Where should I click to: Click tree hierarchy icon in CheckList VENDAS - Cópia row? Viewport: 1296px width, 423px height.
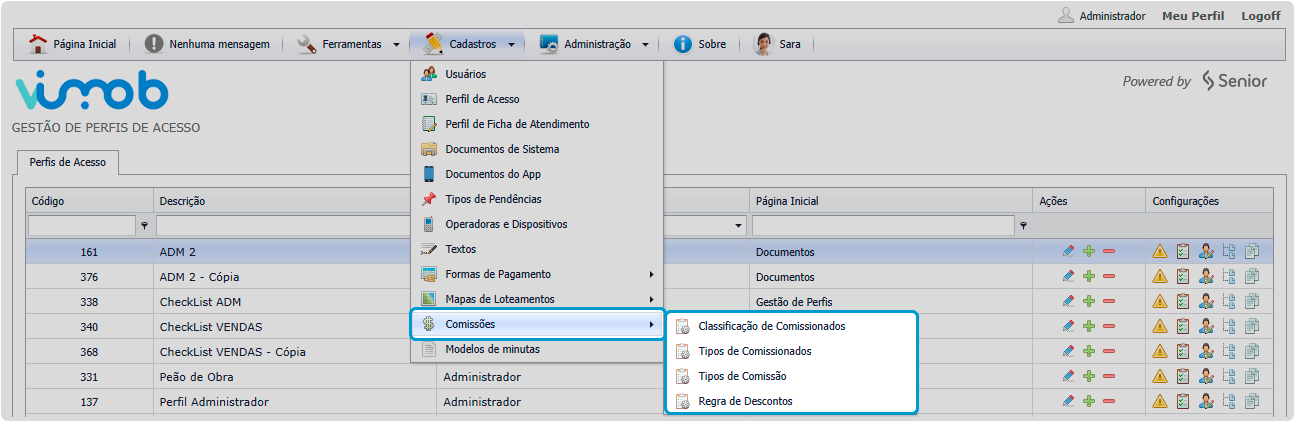click(1229, 351)
